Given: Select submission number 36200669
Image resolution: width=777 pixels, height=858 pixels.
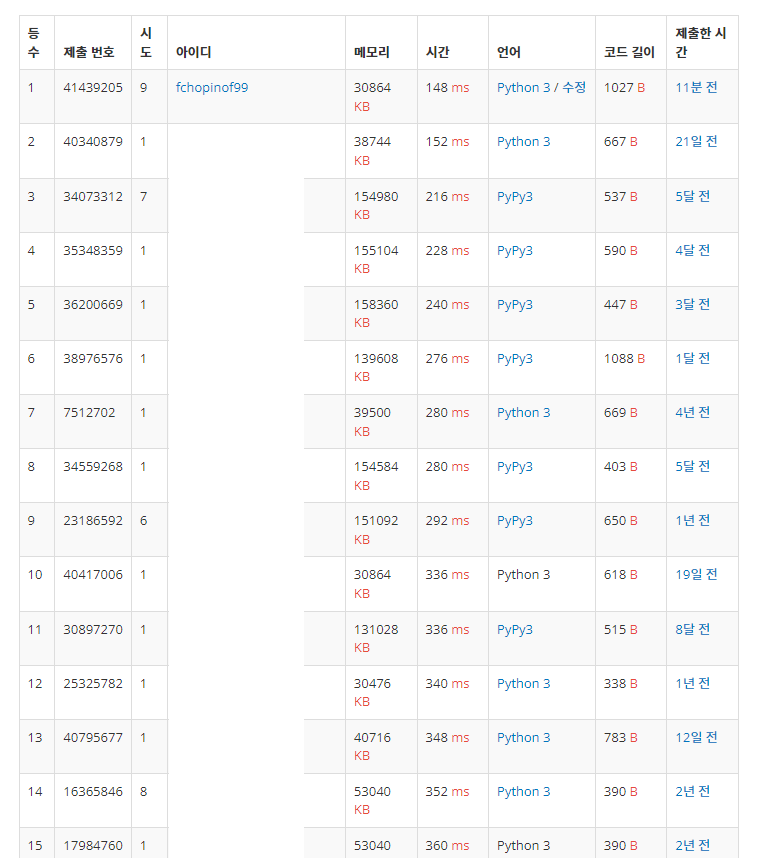Looking at the screenshot, I should pos(92,305).
